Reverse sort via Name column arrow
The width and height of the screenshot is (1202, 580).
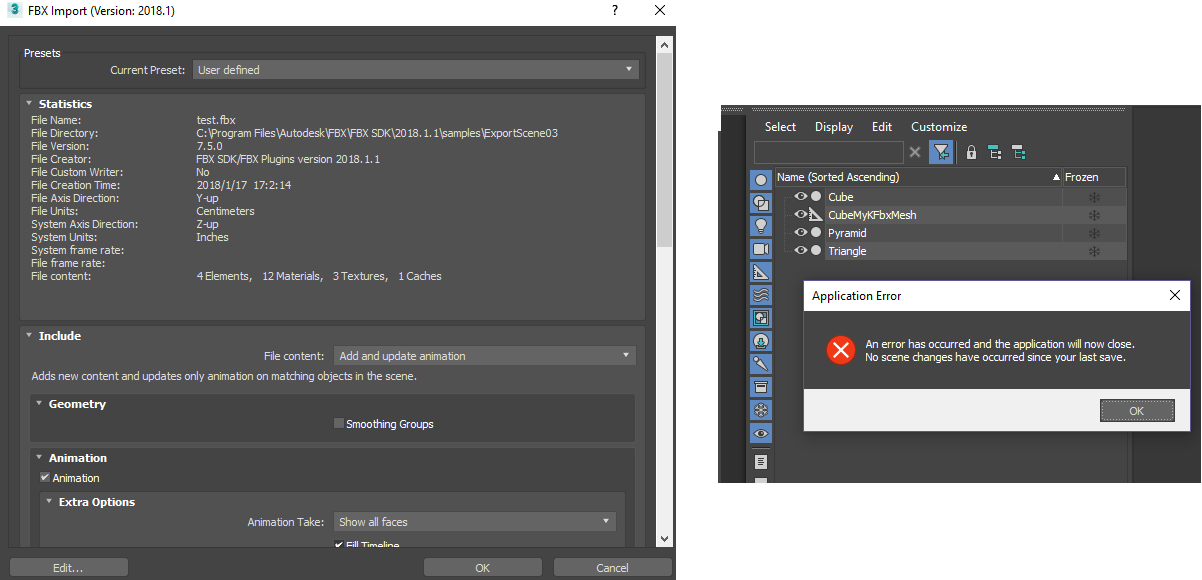point(1055,177)
